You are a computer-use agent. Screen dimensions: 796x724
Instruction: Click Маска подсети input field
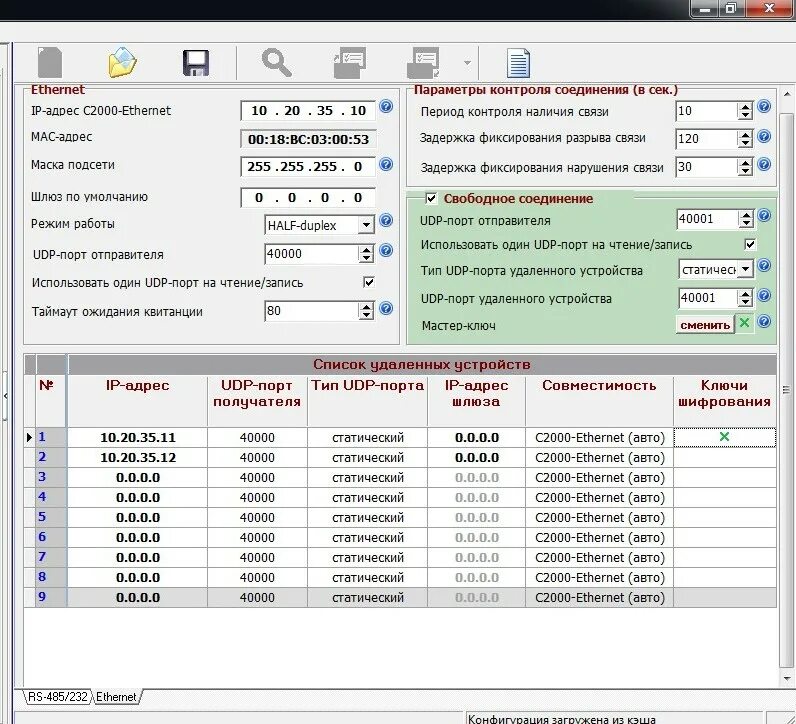coord(308,167)
